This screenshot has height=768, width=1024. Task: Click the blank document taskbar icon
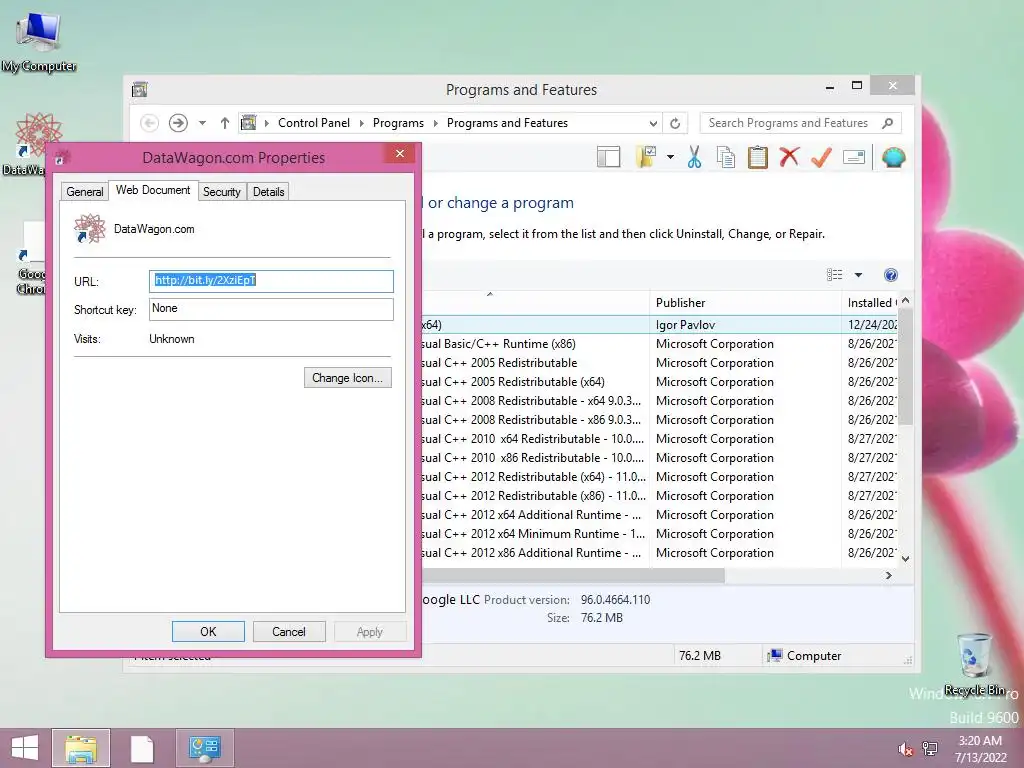[142, 748]
